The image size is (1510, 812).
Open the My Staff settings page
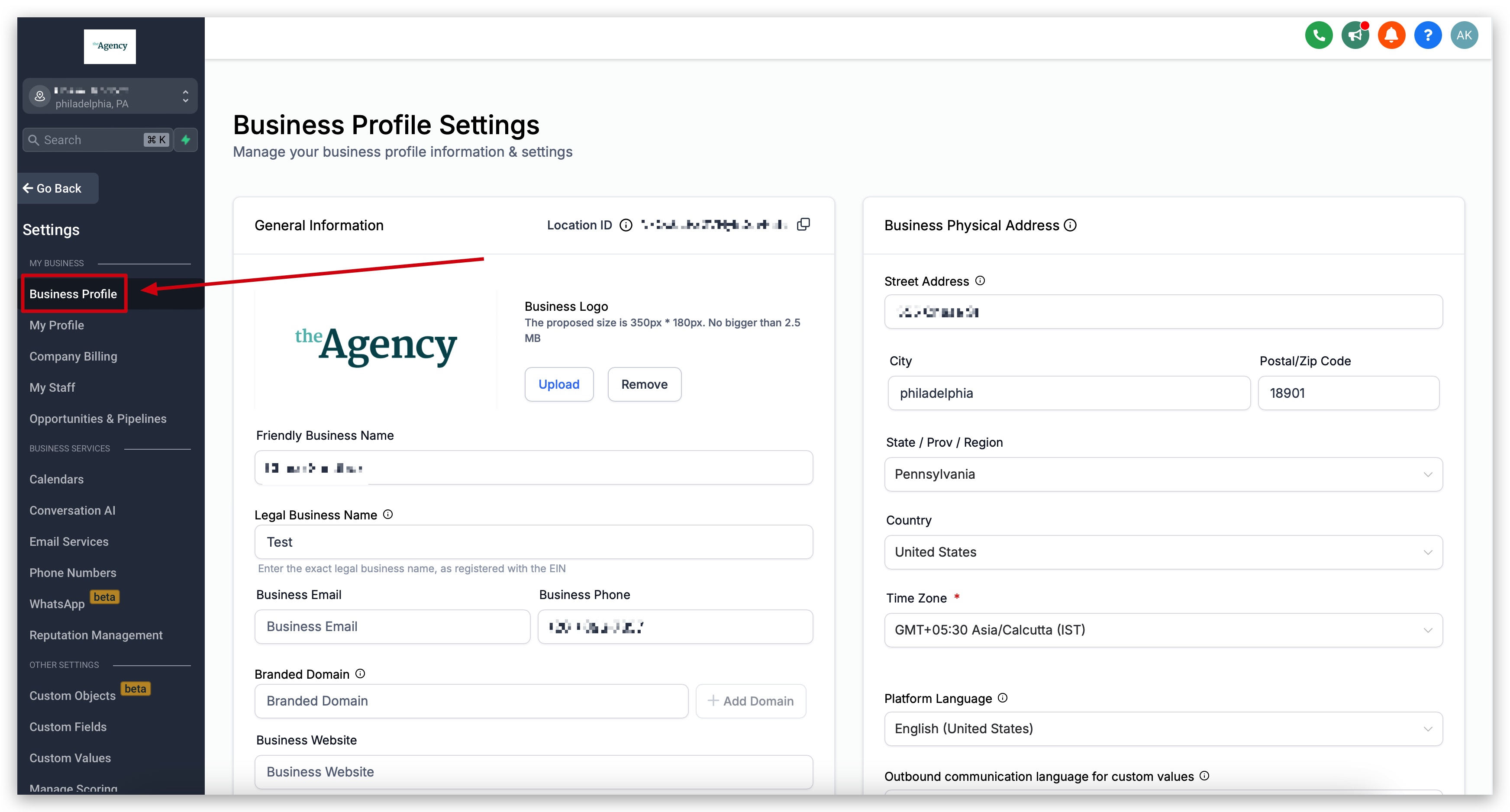[x=52, y=387]
